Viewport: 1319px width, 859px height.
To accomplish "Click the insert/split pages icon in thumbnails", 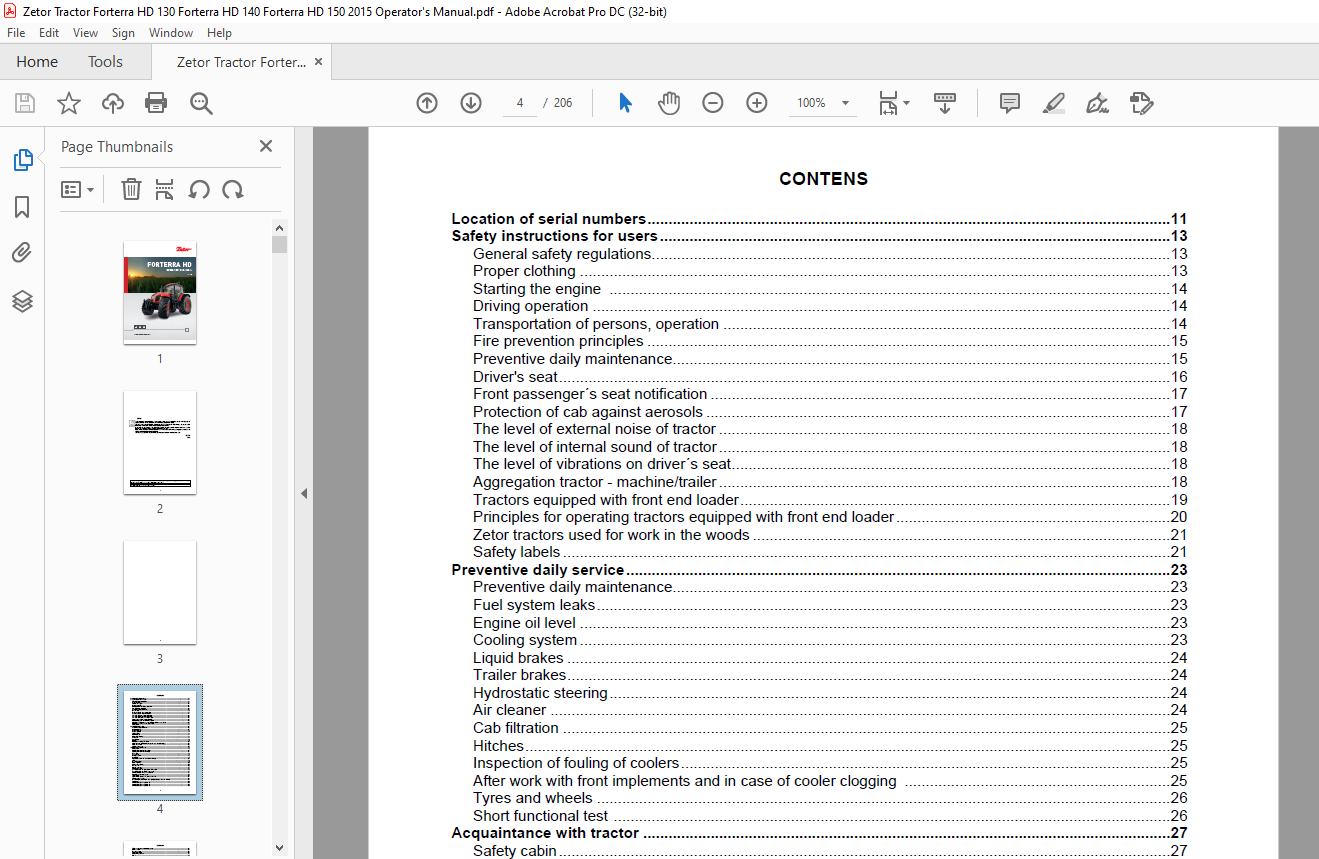I will (165, 189).
